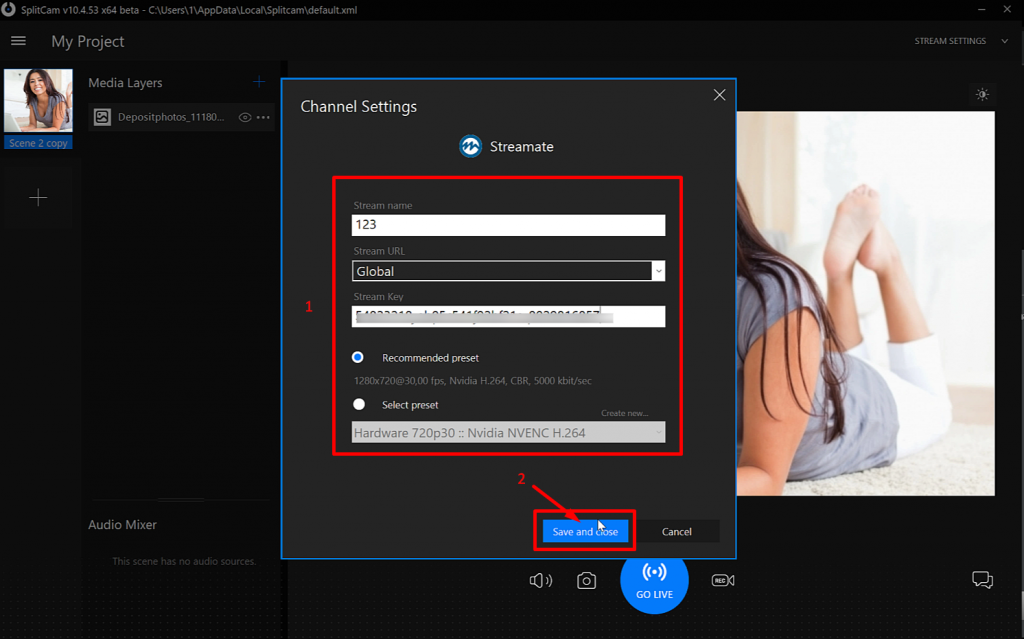
Task: Cancel the channel settings dialog
Action: pos(677,531)
